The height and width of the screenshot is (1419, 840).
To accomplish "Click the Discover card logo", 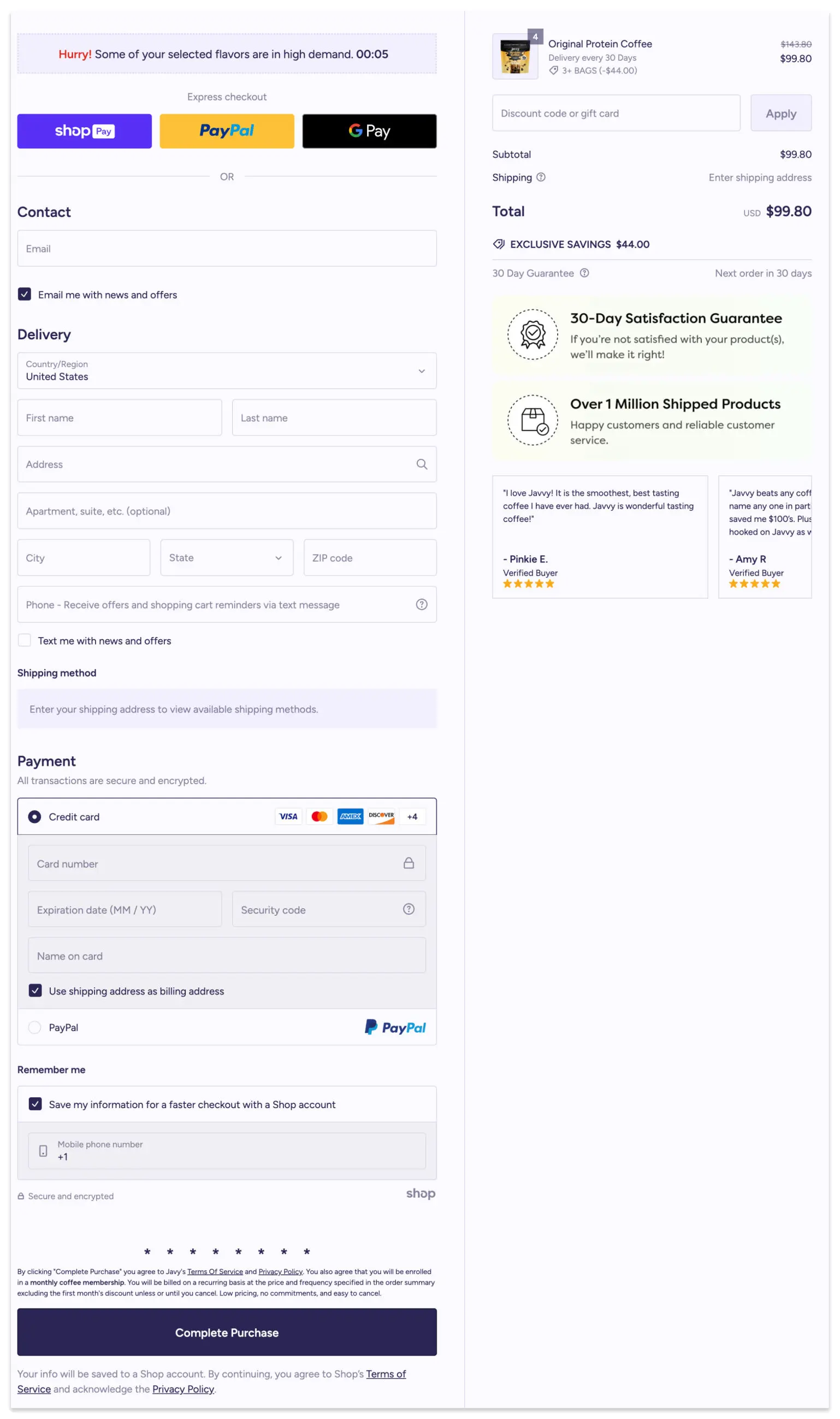I will coord(382,816).
